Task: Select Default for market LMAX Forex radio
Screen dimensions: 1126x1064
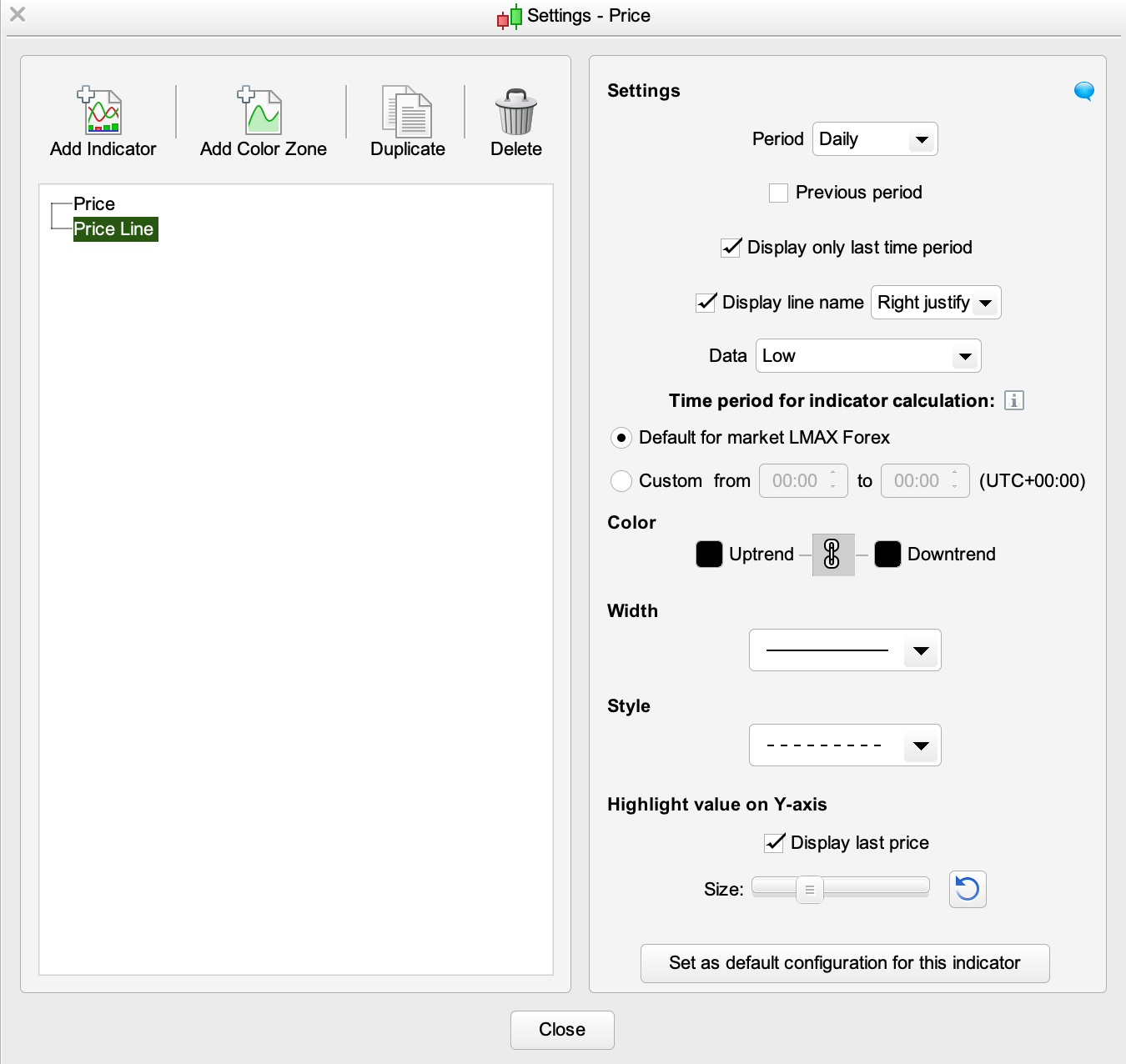Action: coord(621,438)
